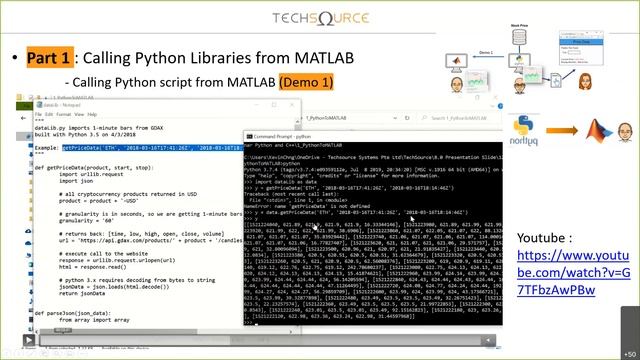Viewport: 640px width, 360px height.
Task: Open File Explorer blue help icon
Action: (500, 106)
